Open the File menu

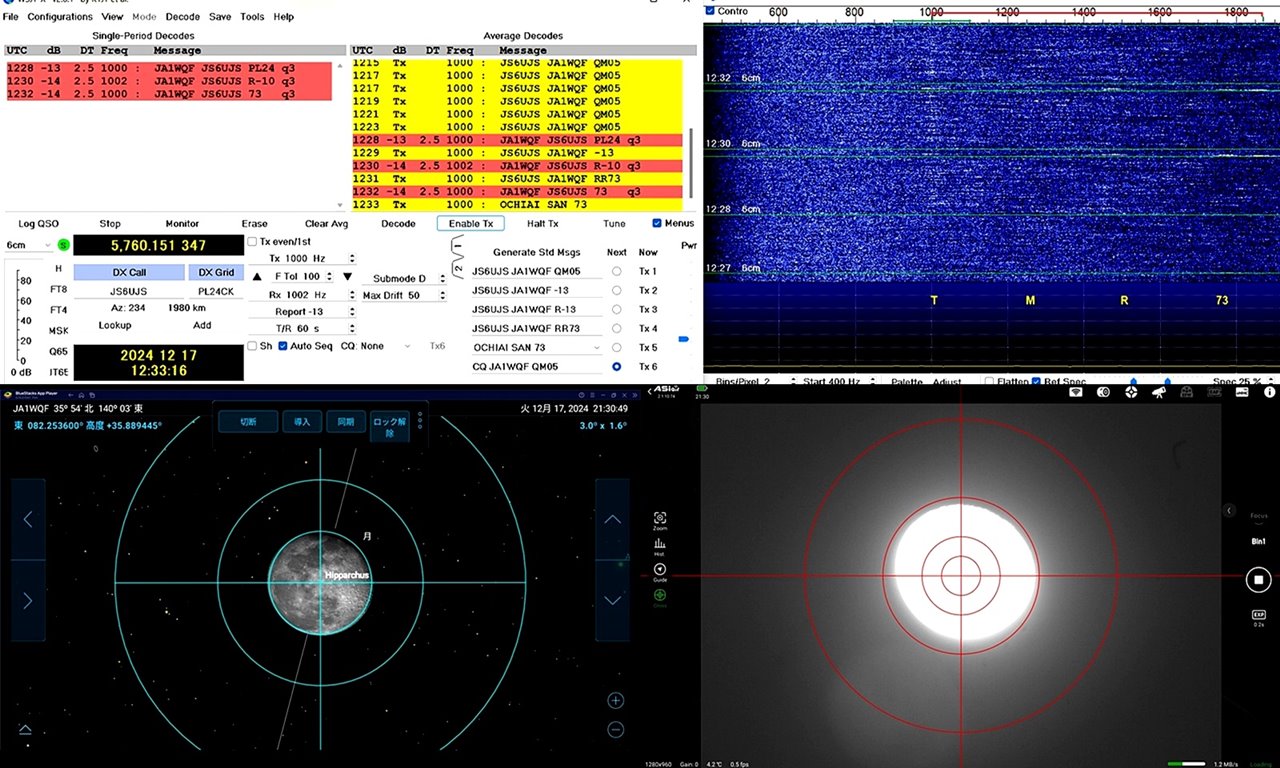click(10, 17)
